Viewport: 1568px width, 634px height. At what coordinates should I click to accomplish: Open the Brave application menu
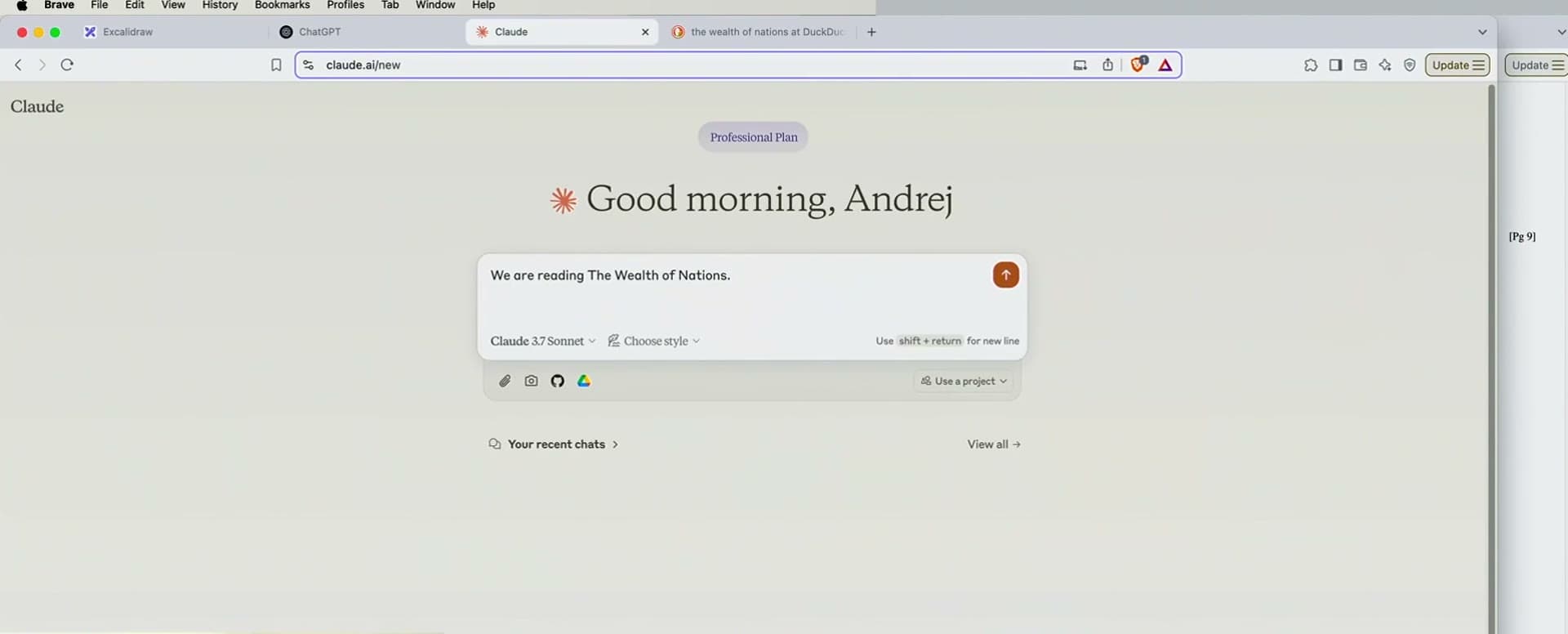[59, 5]
